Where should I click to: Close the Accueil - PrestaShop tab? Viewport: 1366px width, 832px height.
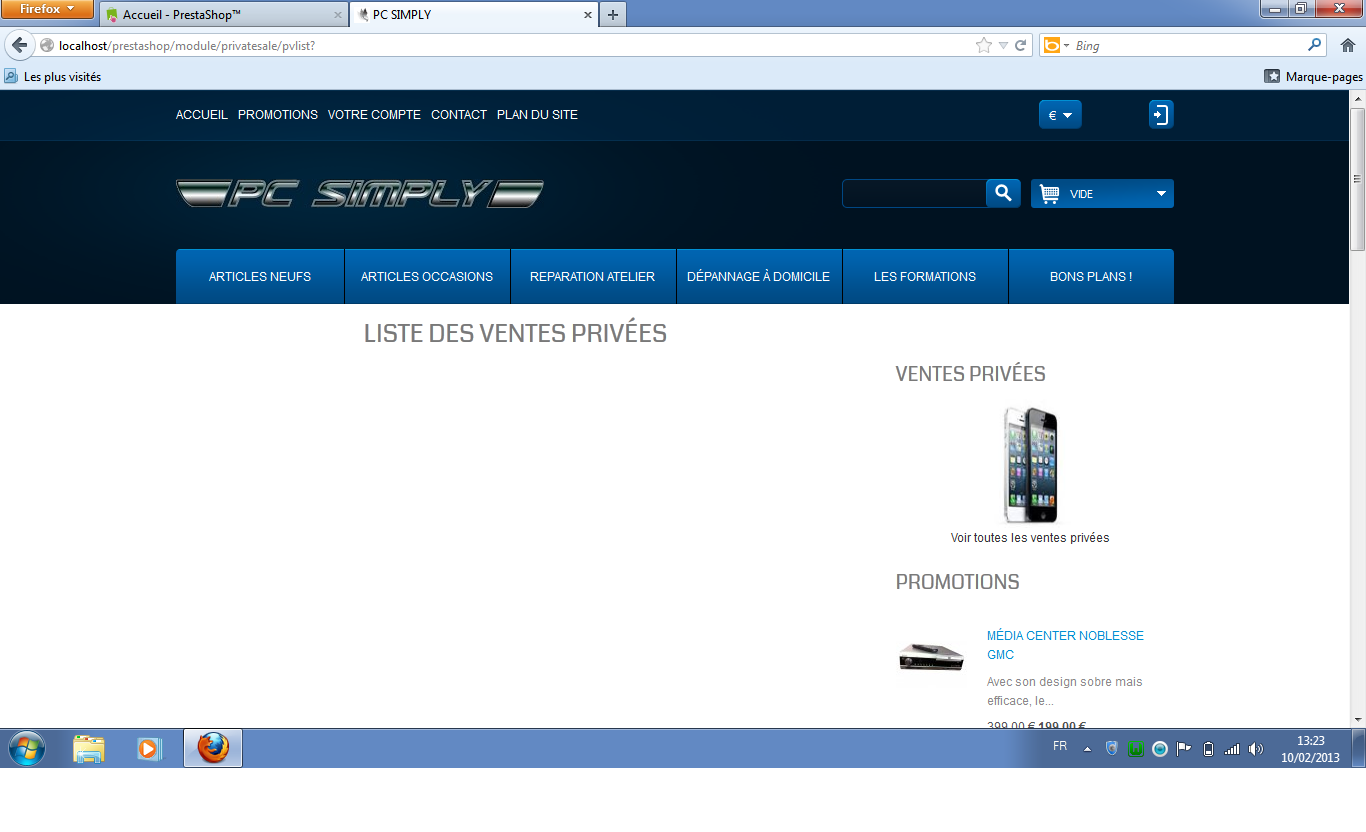coord(338,15)
